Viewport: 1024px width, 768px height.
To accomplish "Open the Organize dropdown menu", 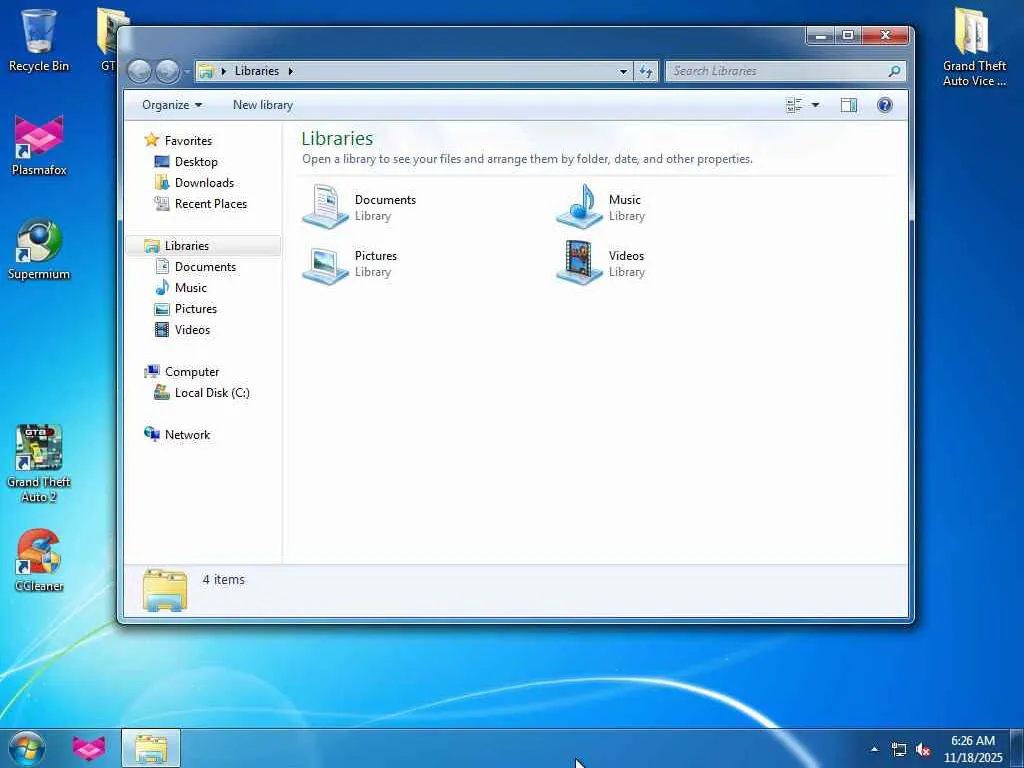I will coord(172,105).
